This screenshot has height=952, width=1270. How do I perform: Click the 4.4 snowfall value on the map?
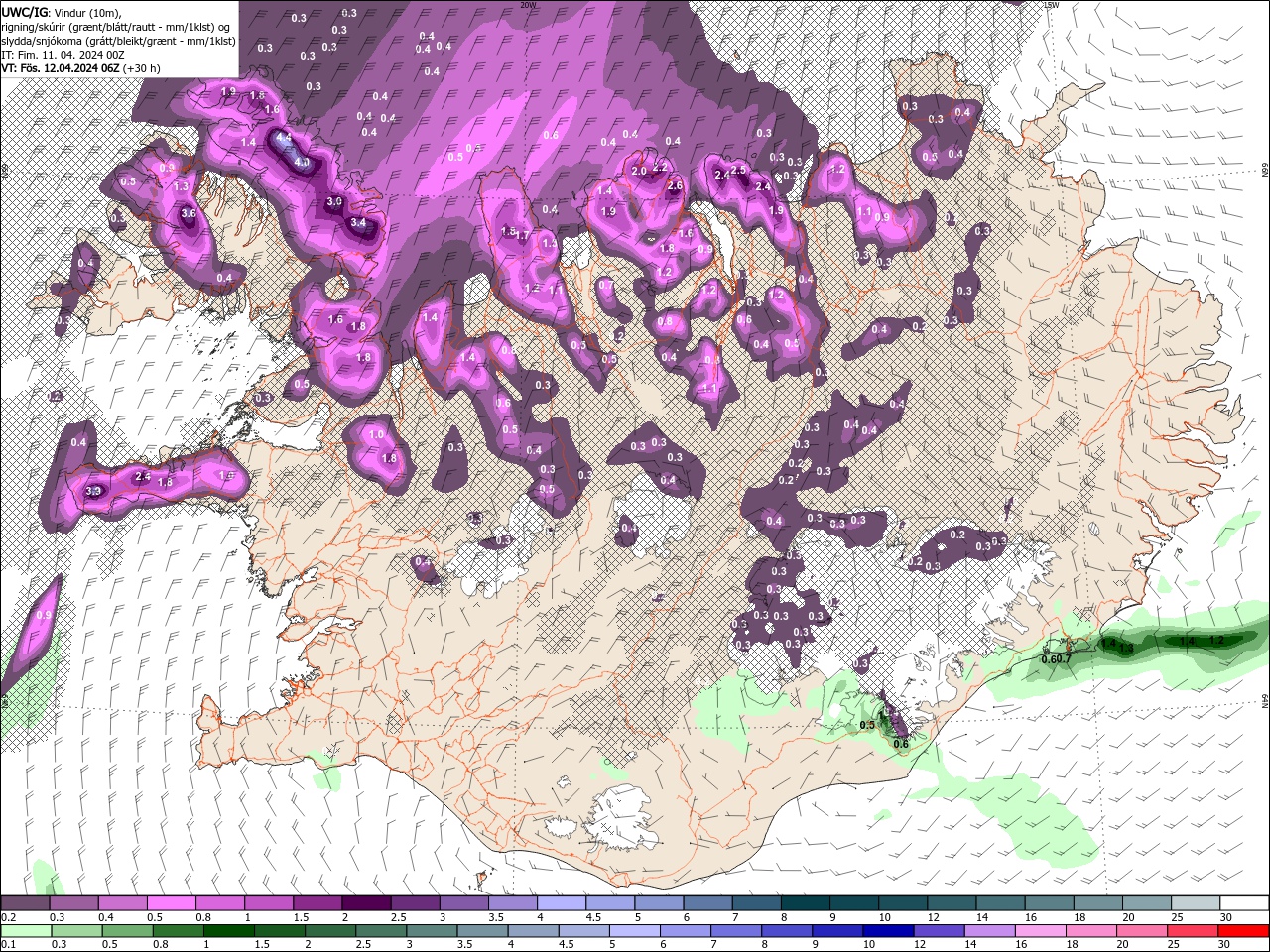[283, 137]
